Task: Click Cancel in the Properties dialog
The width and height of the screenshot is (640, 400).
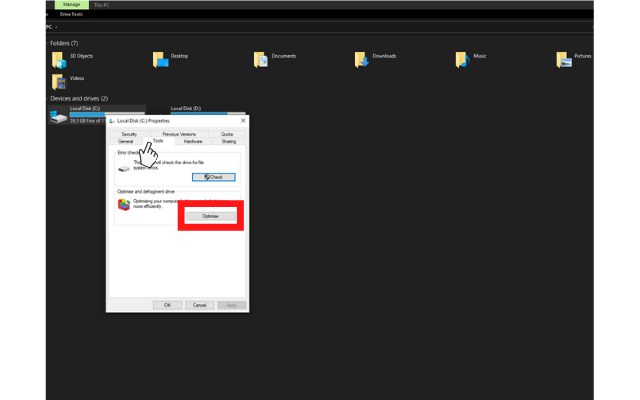Action: tap(200, 305)
